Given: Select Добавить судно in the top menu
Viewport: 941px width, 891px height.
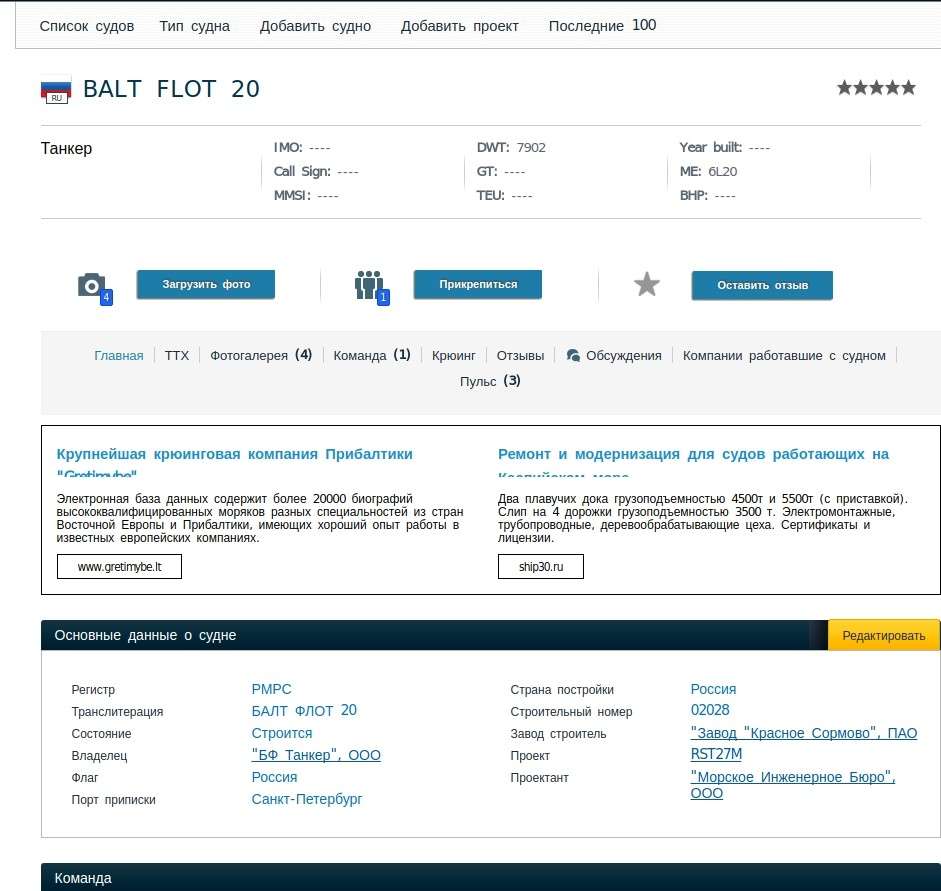Looking at the screenshot, I should click(x=315, y=26).
